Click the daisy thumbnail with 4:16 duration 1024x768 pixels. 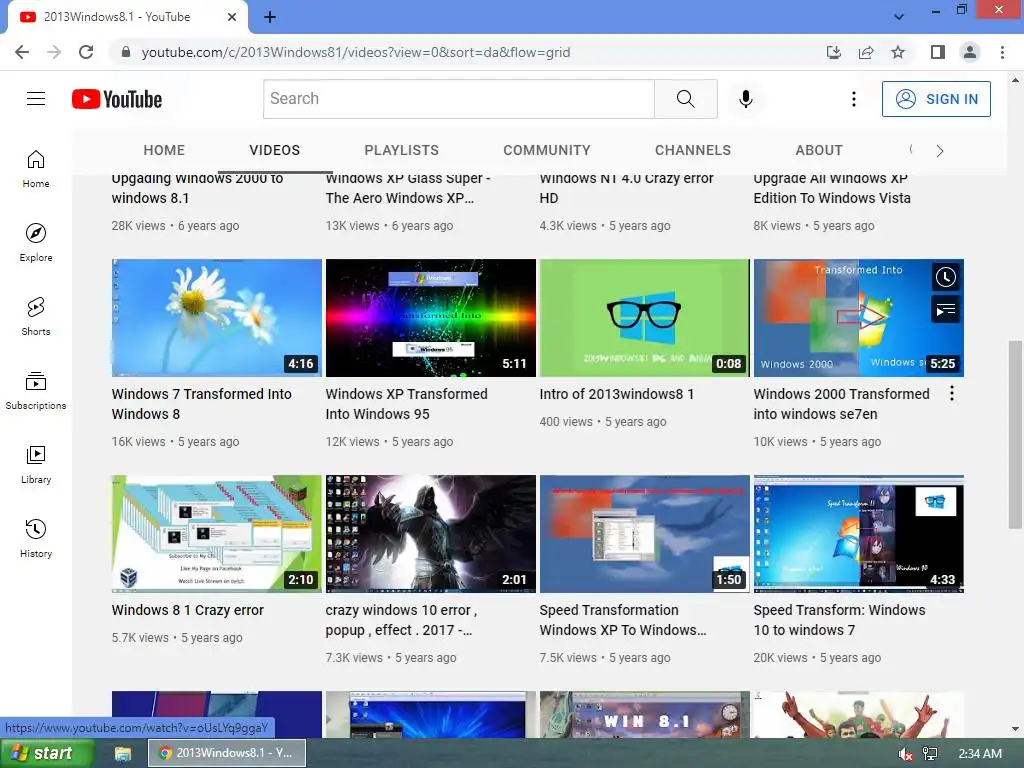tap(217, 318)
